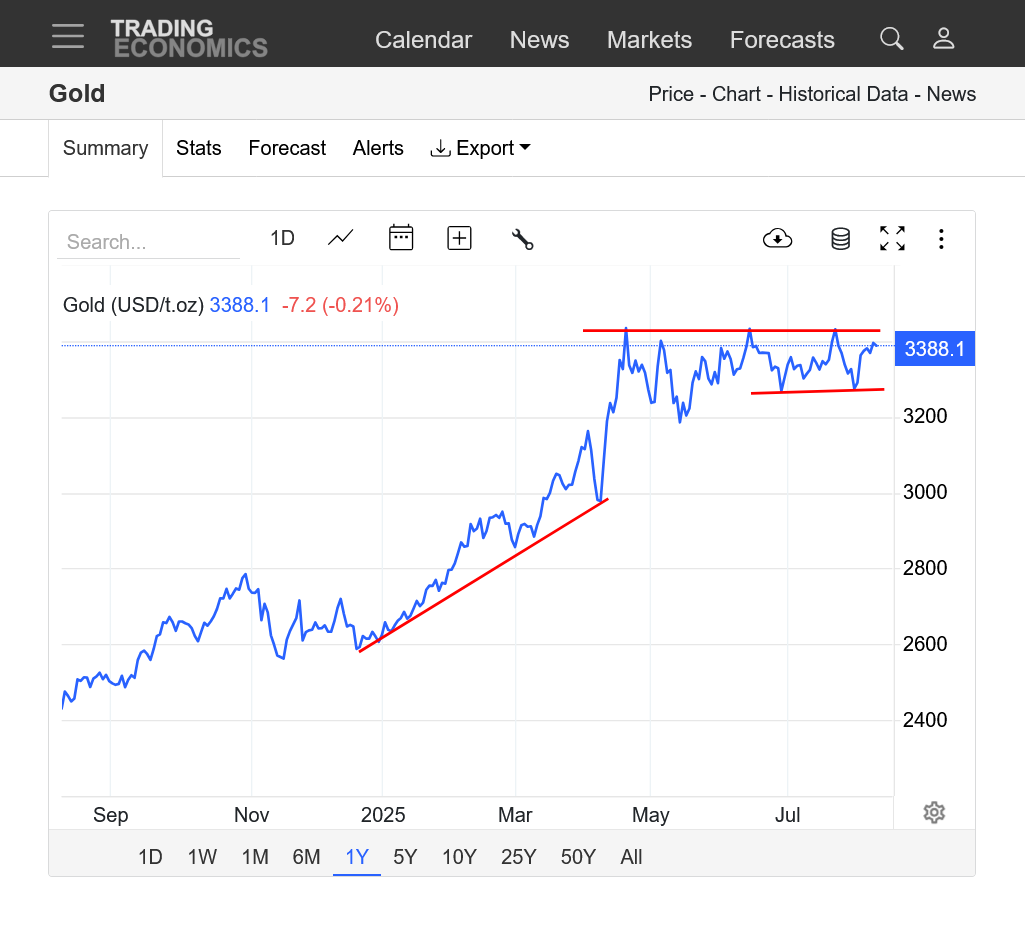Switch to the Summary tab

[x=105, y=148]
